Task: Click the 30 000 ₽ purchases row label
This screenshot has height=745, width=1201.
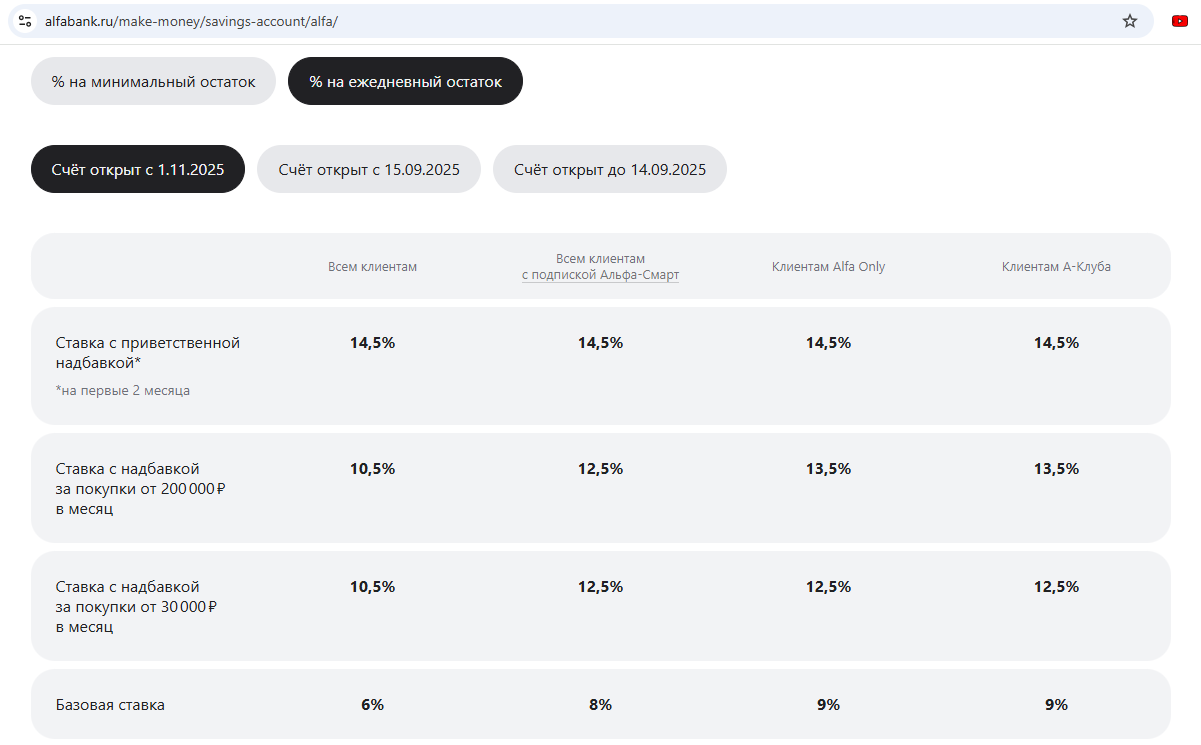Action: [x=137, y=606]
